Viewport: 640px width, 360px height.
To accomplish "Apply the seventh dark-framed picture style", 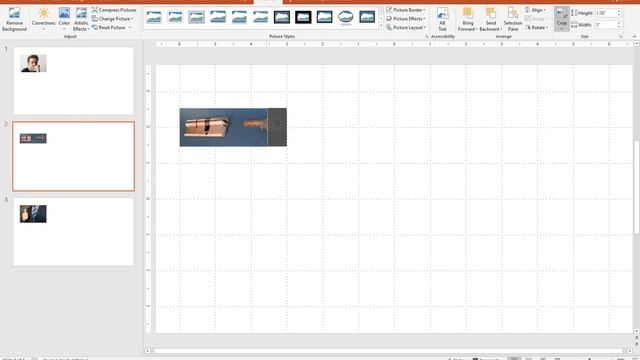I will tap(282, 17).
